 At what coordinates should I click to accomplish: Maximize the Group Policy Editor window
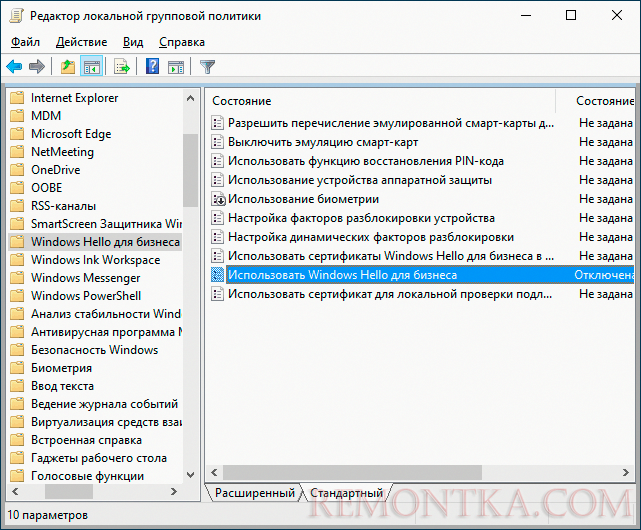(571, 16)
